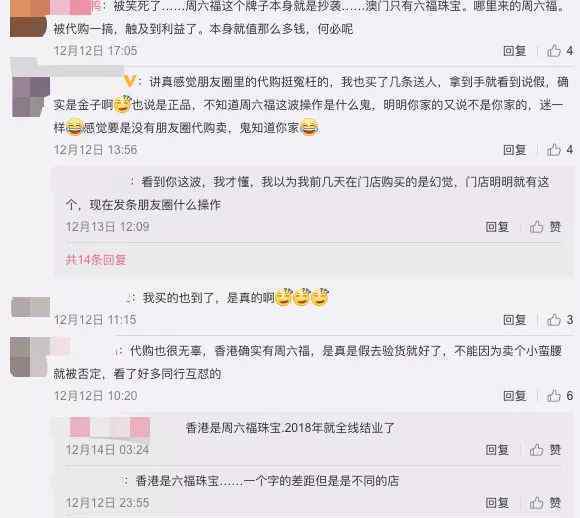580x518 pixels.
Task: Open avatar of the 13:56 commenter
Action: 31,97
